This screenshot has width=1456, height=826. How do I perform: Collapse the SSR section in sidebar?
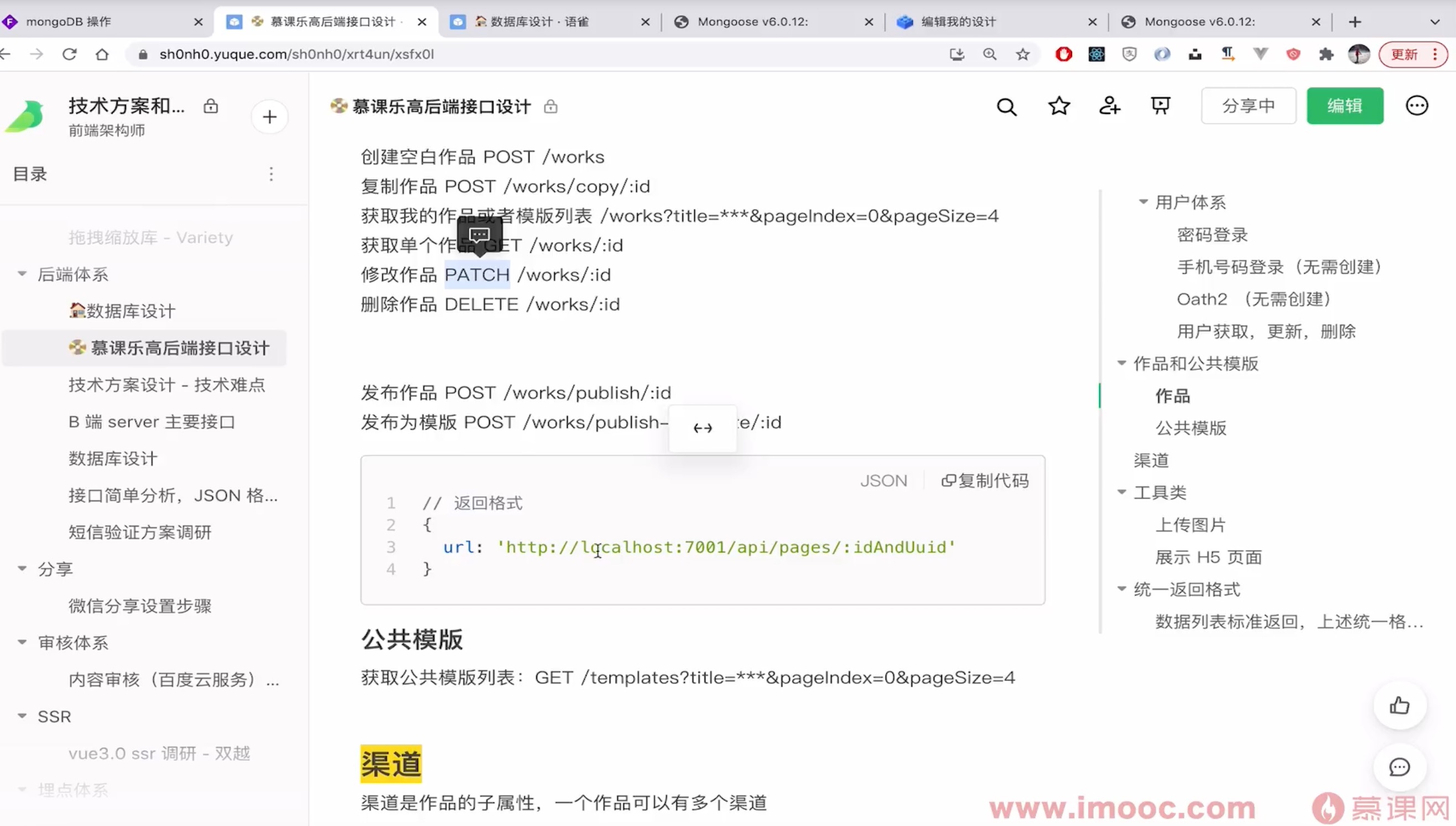(x=22, y=716)
